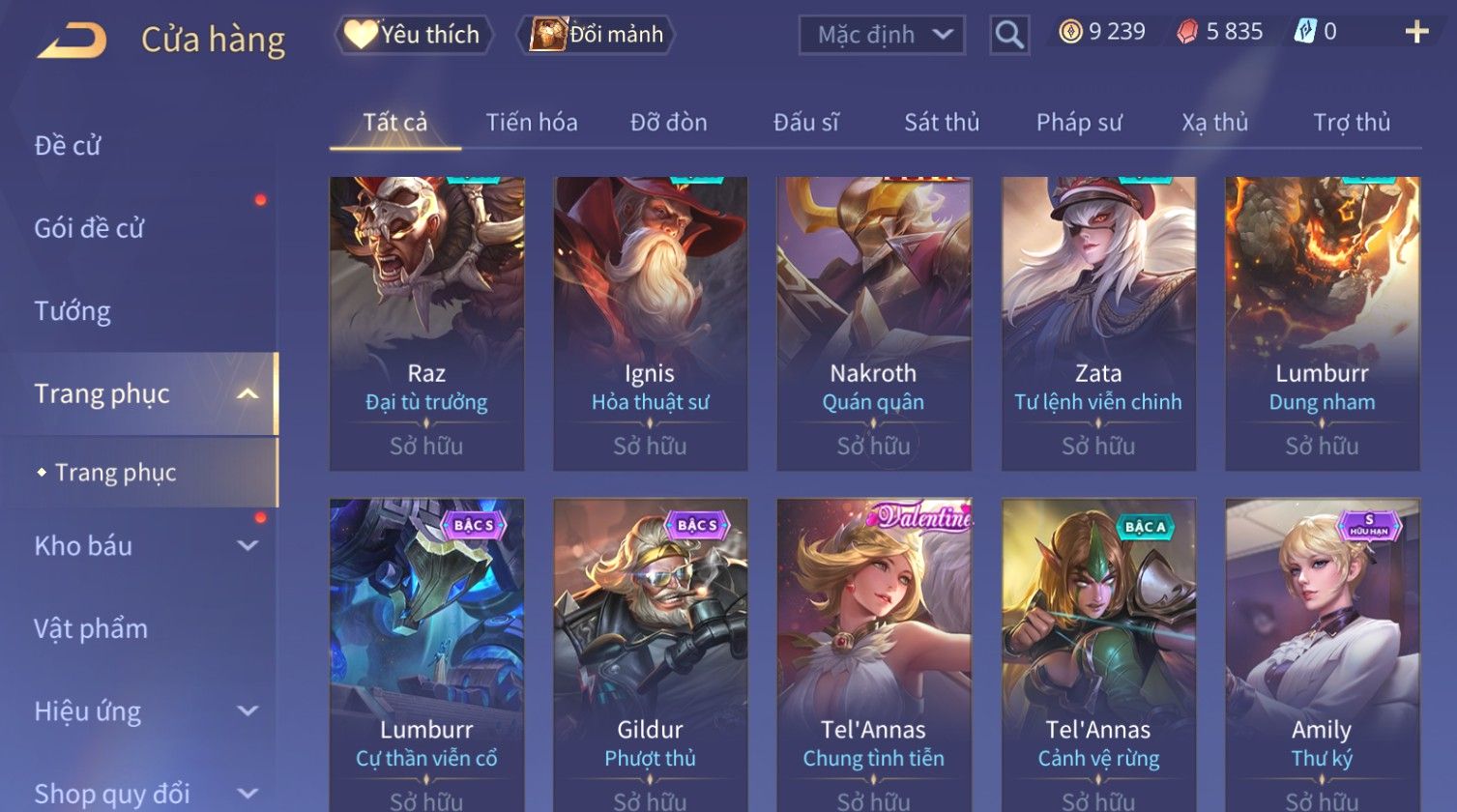
Task: Expand the Kho báu sidebar section
Action: pyautogui.click(x=248, y=546)
